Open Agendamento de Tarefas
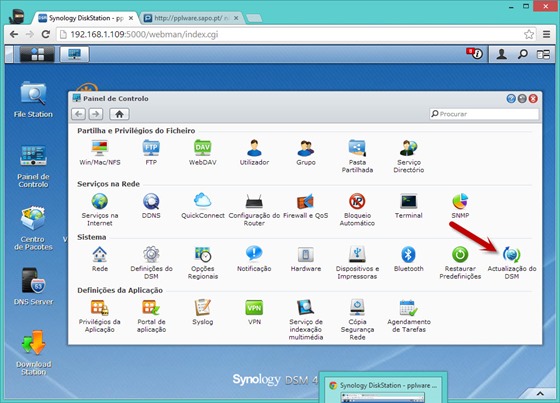The image size is (560, 403). click(x=409, y=316)
